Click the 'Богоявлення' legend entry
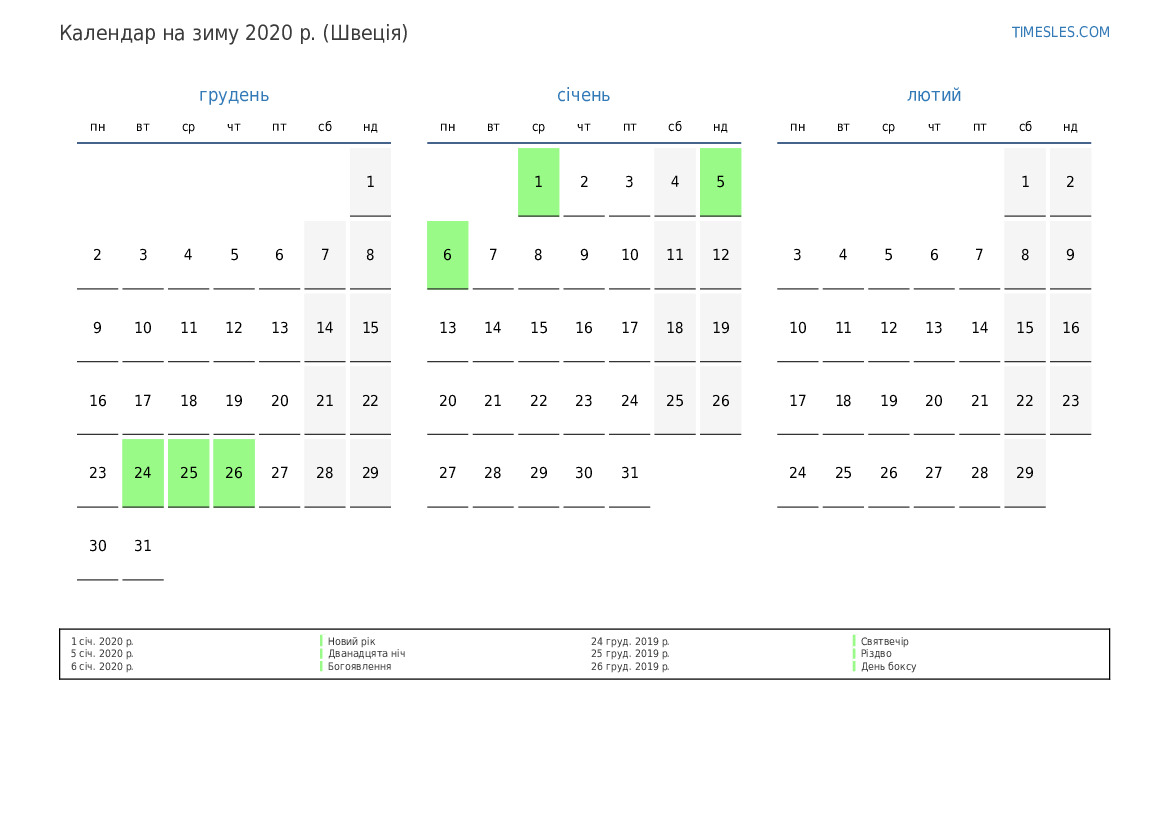1169x827 pixels. click(359, 667)
